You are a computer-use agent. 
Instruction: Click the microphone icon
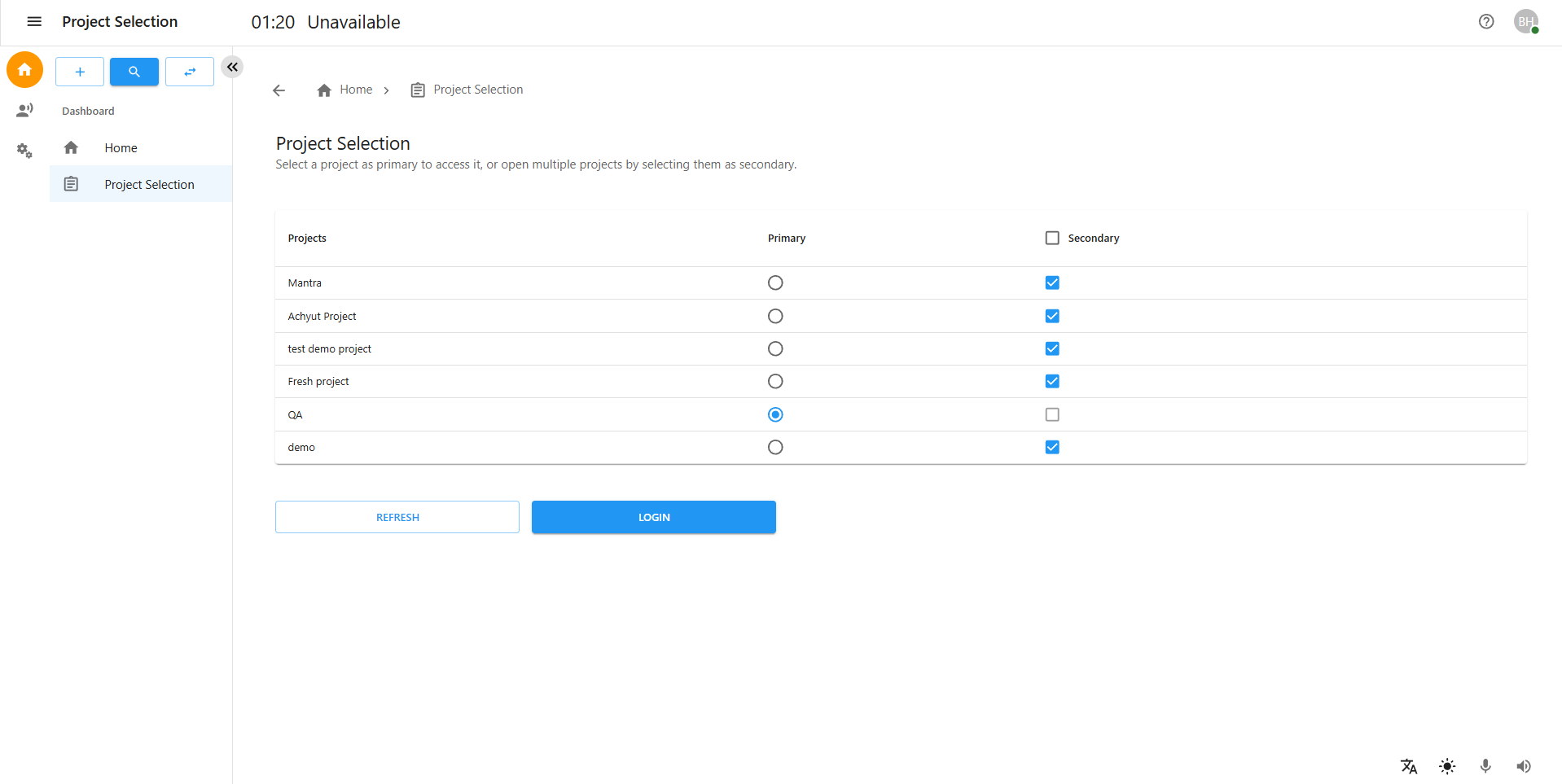pos(1485,766)
